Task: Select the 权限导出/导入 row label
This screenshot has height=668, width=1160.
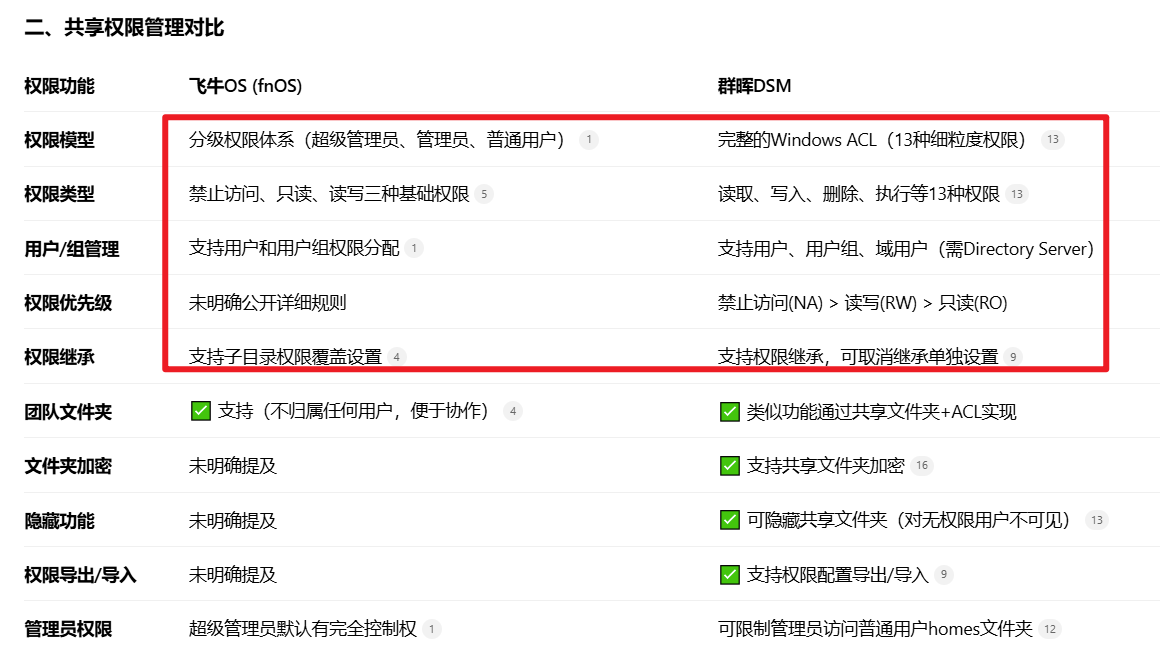Action: [80, 575]
